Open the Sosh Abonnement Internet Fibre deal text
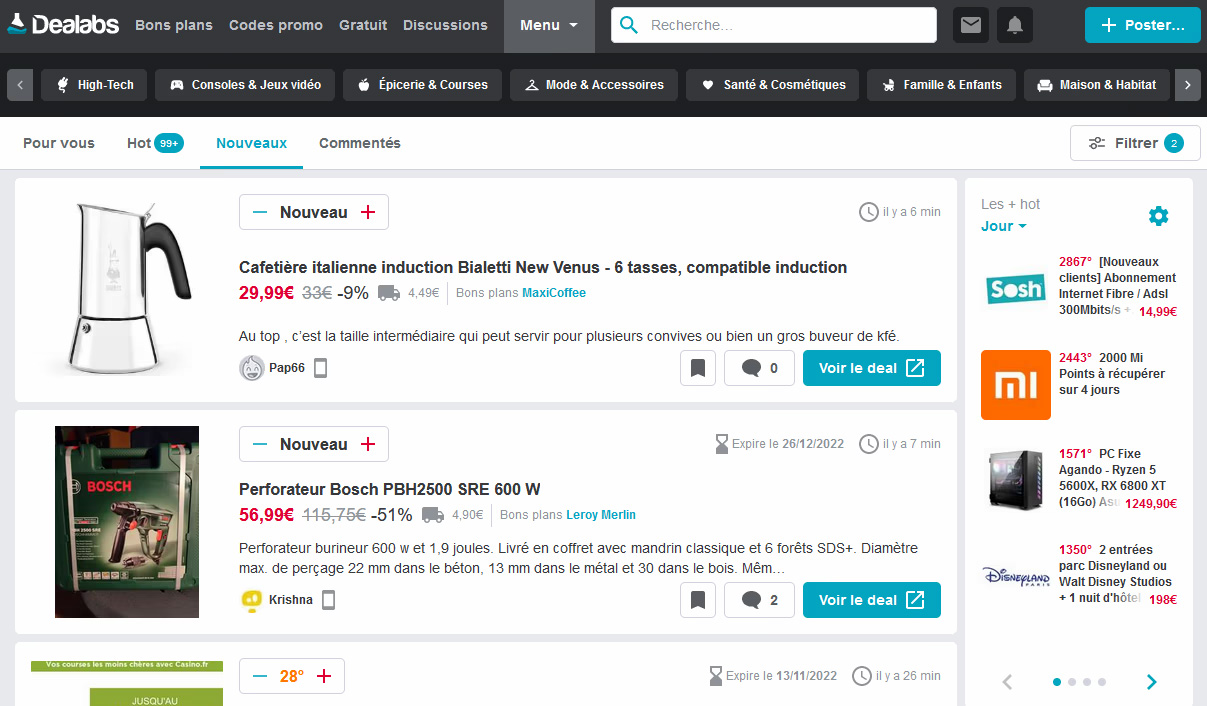Image resolution: width=1207 pixels, height=706 pixels. pos(1118,286)
